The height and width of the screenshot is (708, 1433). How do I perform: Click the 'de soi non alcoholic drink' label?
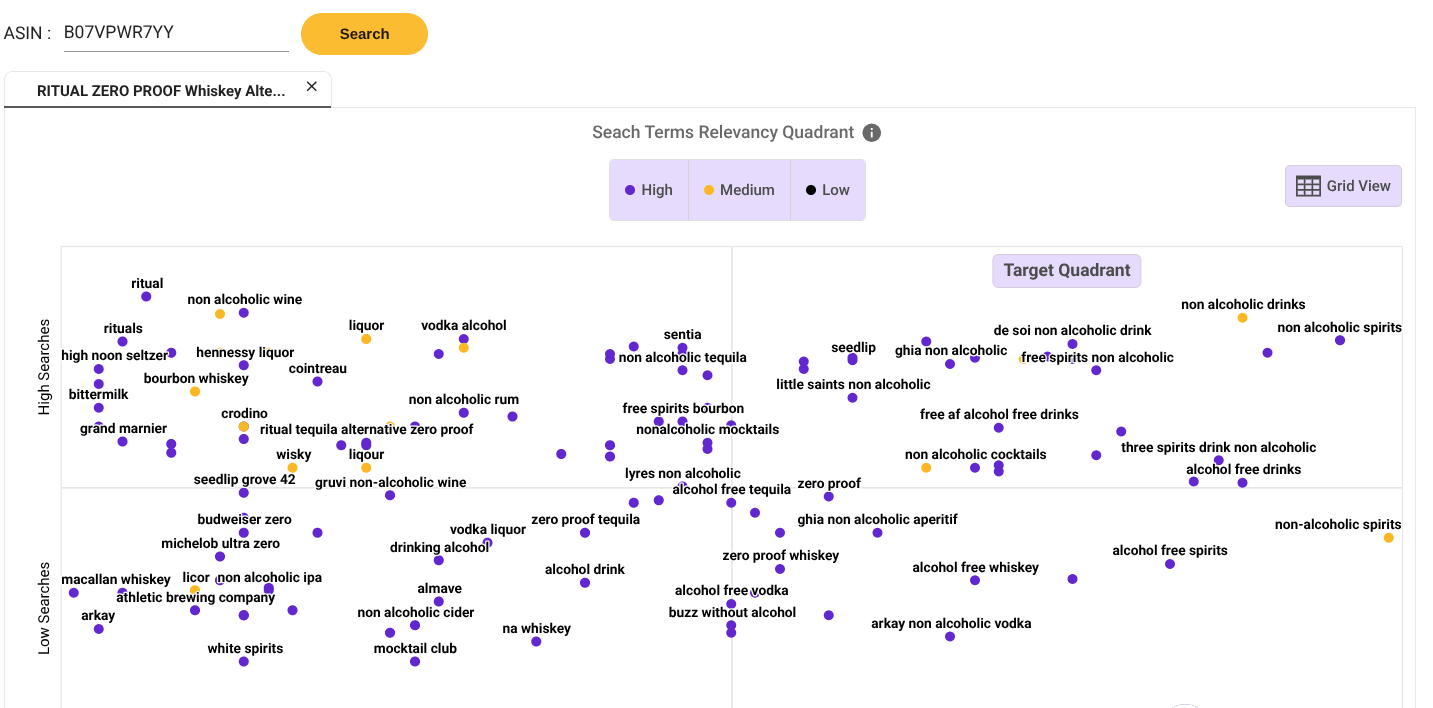pos(1072,331)
